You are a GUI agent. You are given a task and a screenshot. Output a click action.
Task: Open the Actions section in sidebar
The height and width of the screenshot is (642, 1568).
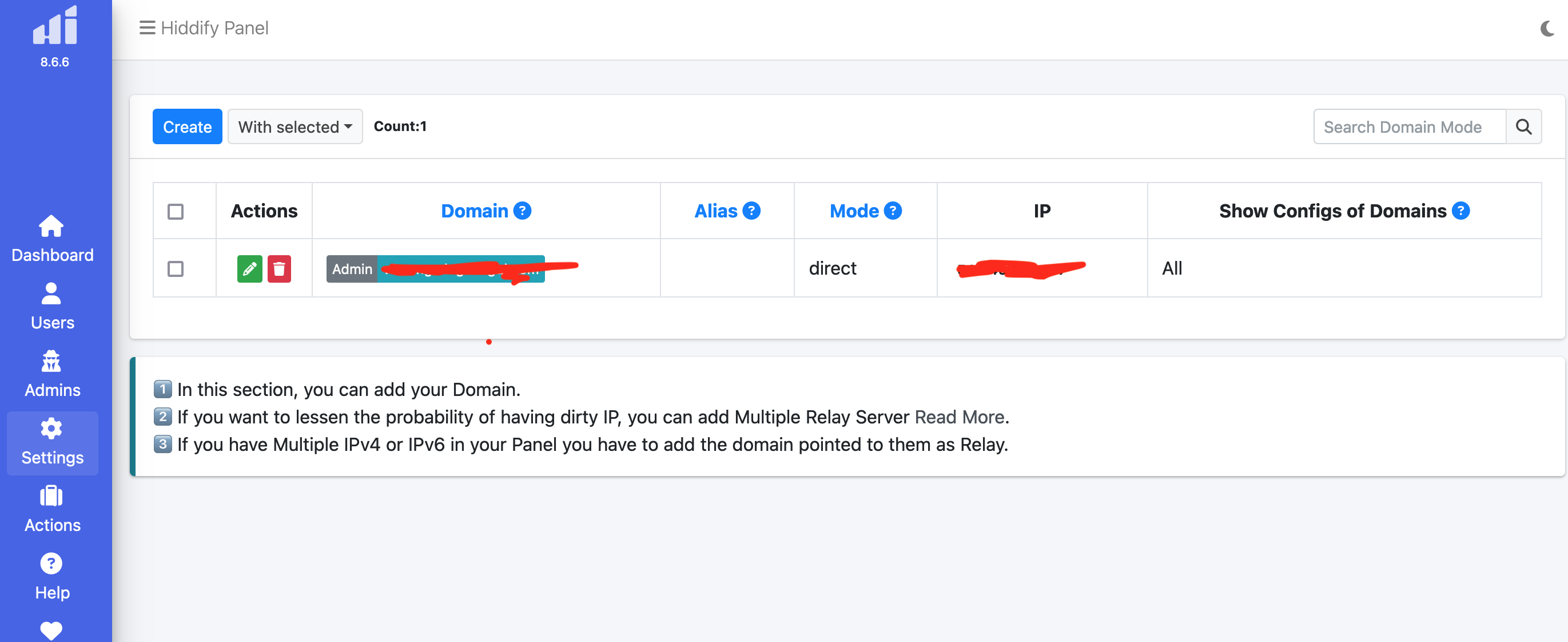coord(51,509)
